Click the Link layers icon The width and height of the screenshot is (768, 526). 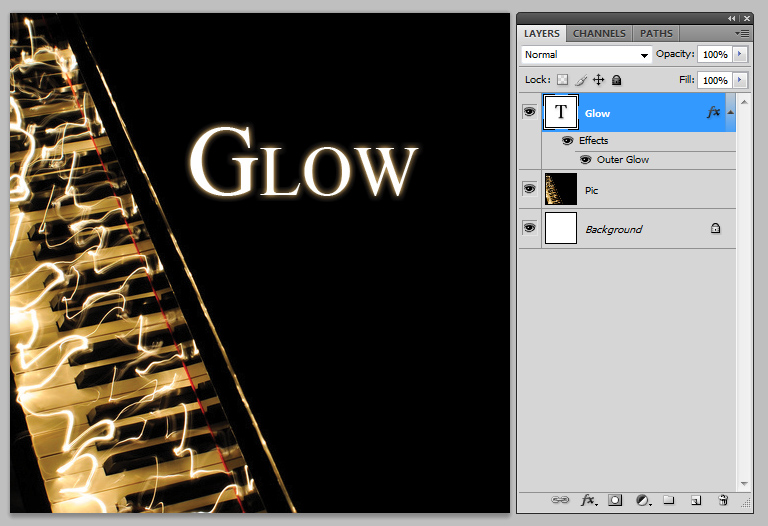[x=561, y=499]
